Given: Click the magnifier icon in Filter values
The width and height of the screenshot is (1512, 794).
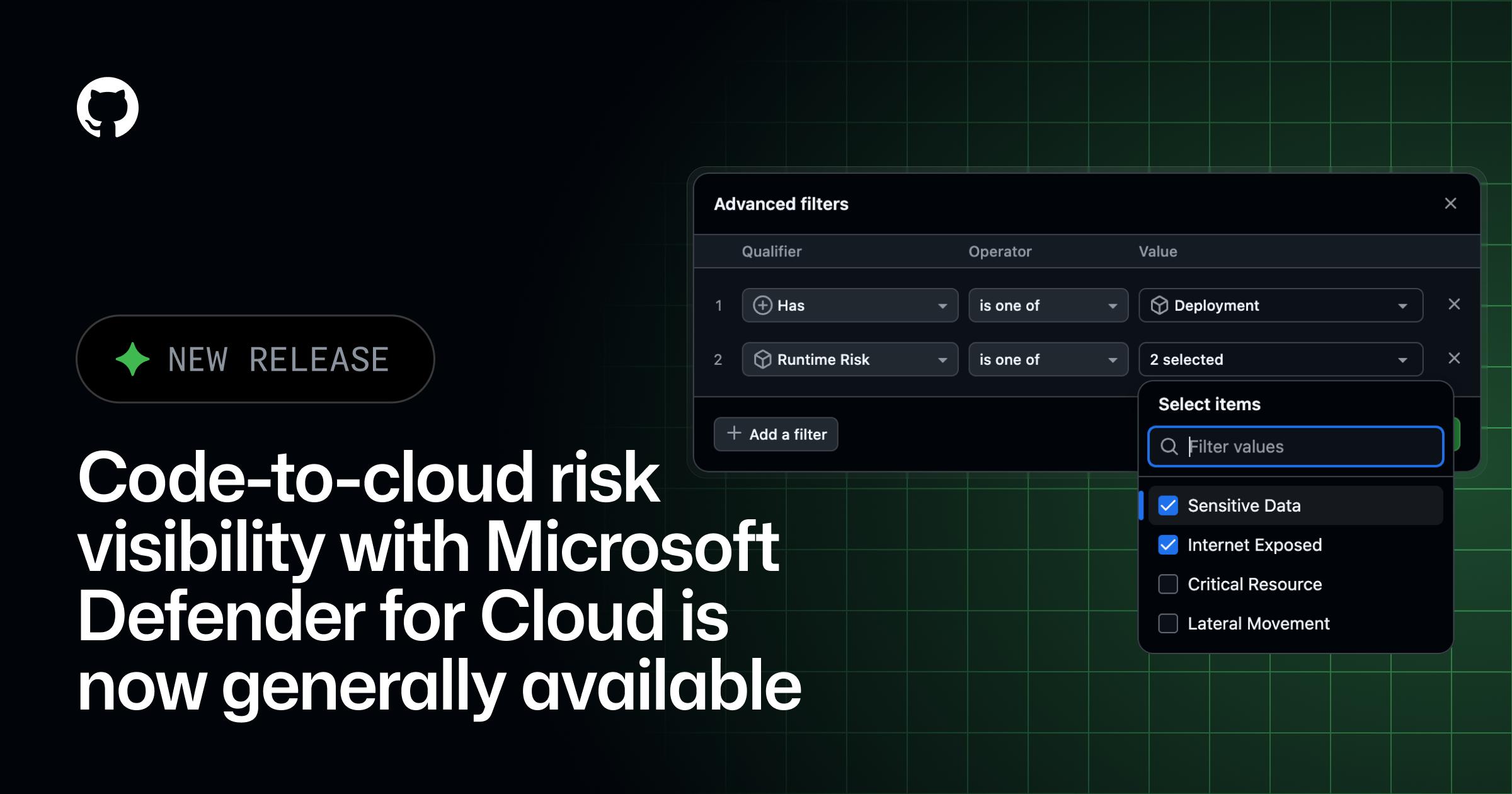Looking at the screenshot, I should tap(1169, 447).
